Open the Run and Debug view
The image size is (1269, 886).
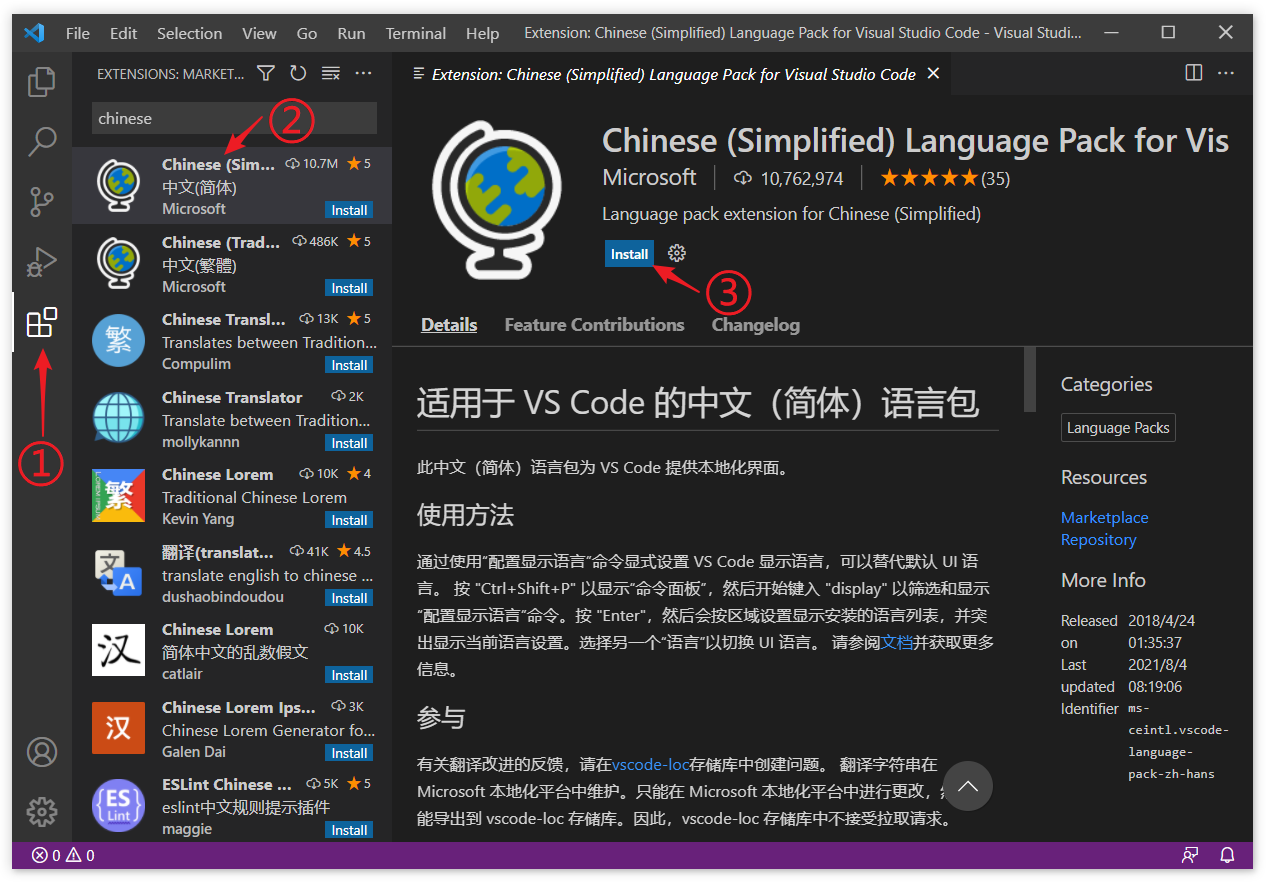(x=41, y=262)
